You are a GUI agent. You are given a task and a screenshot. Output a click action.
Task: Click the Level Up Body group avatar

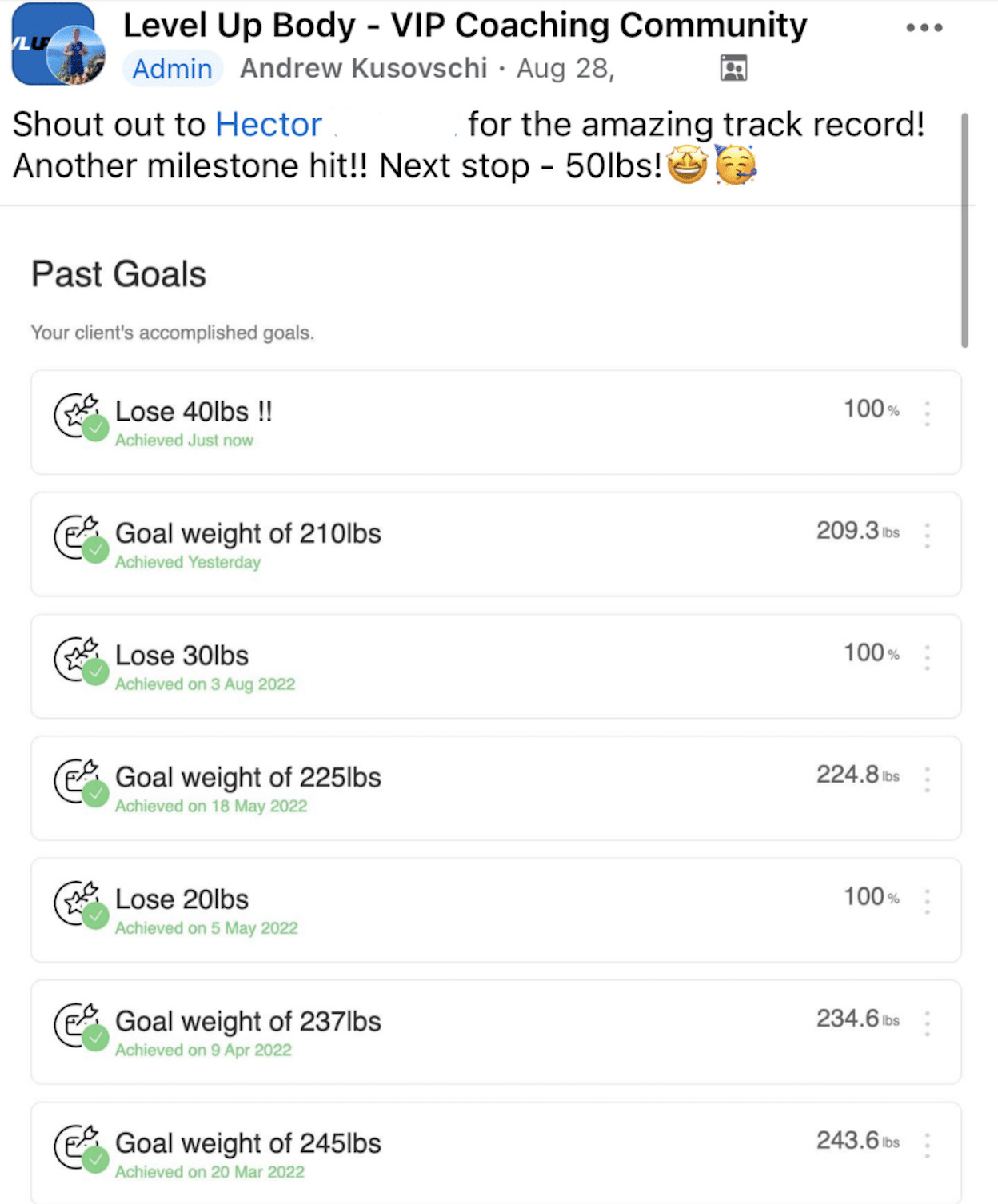coord(58,46)
